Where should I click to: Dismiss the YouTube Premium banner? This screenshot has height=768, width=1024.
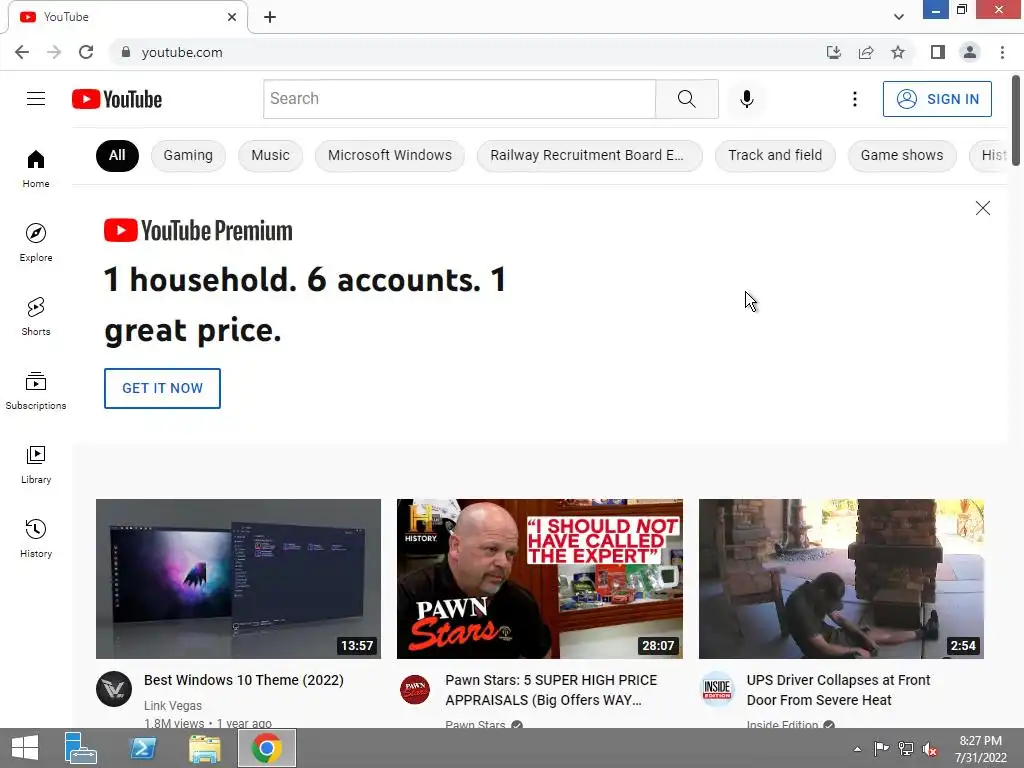point(982,208)
